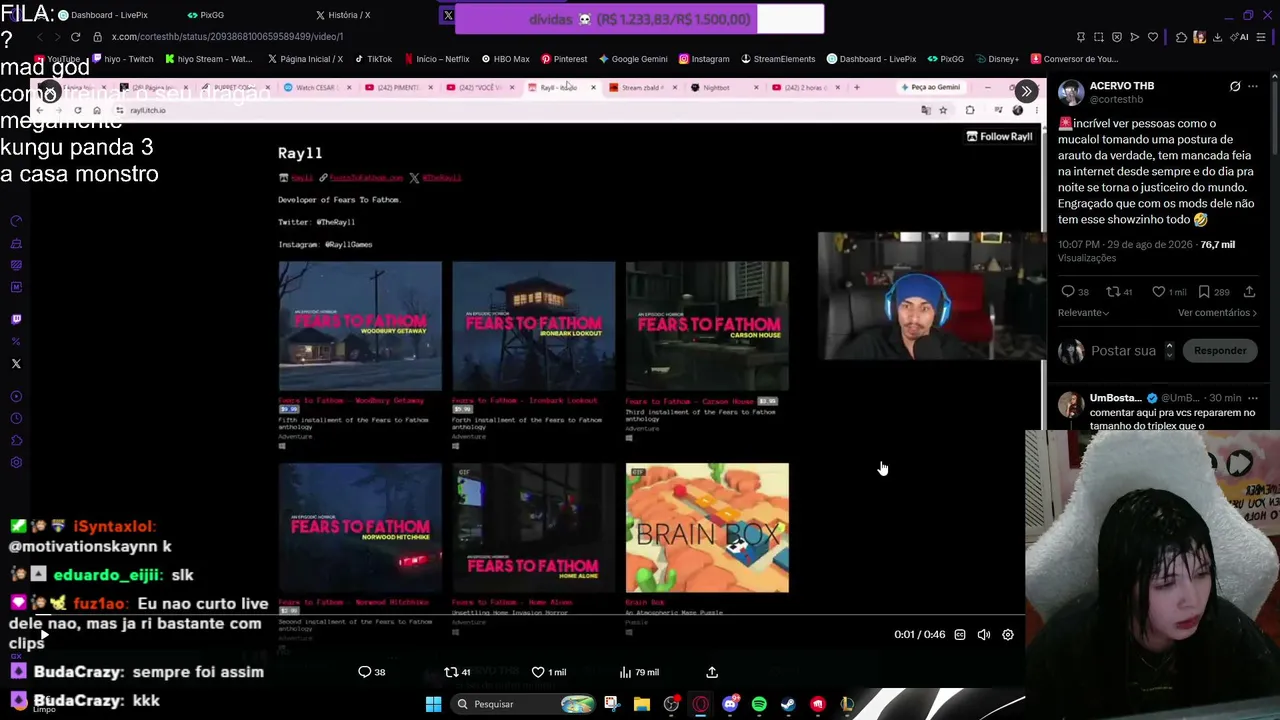Viewport: 1280px width, 720px height.
Task: Open the Norwood Hitchhike game thumbnail
Action: point(360,528)
